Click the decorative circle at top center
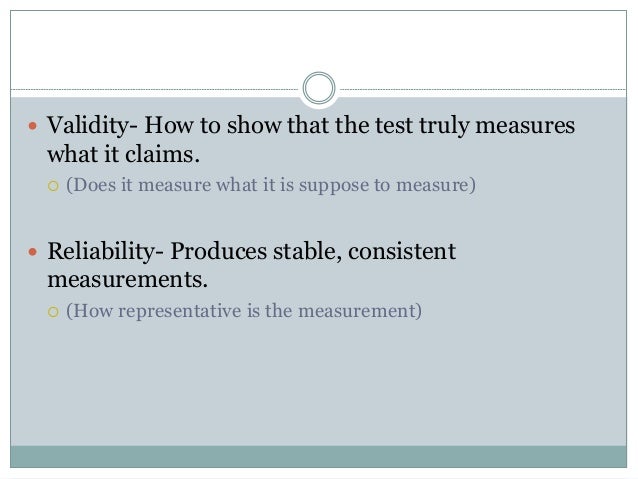 click(319, 88)
